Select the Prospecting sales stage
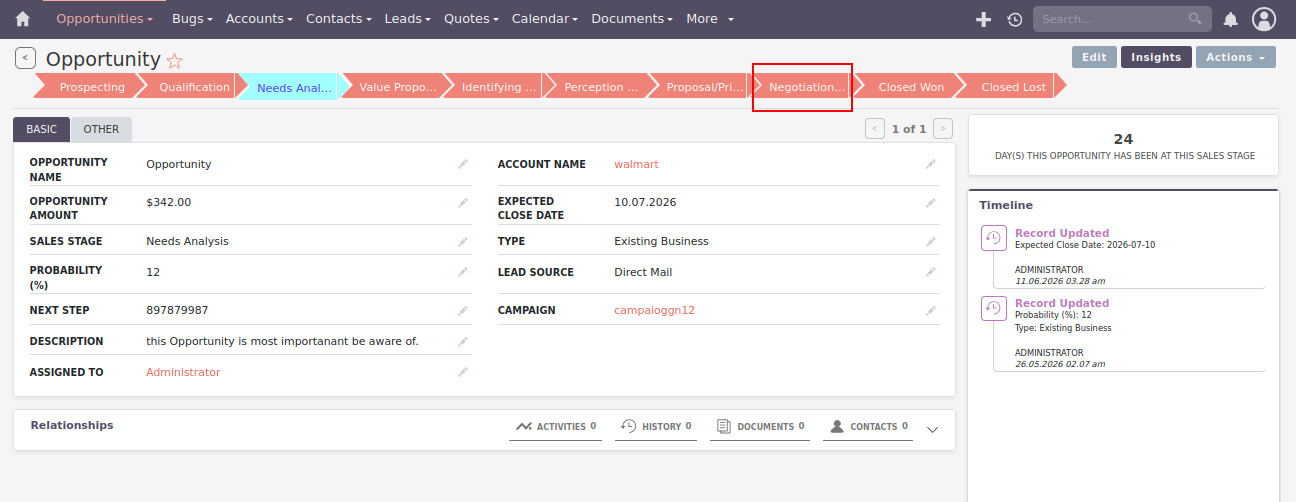Screen dimensions: 1296x502 [89, 87]
